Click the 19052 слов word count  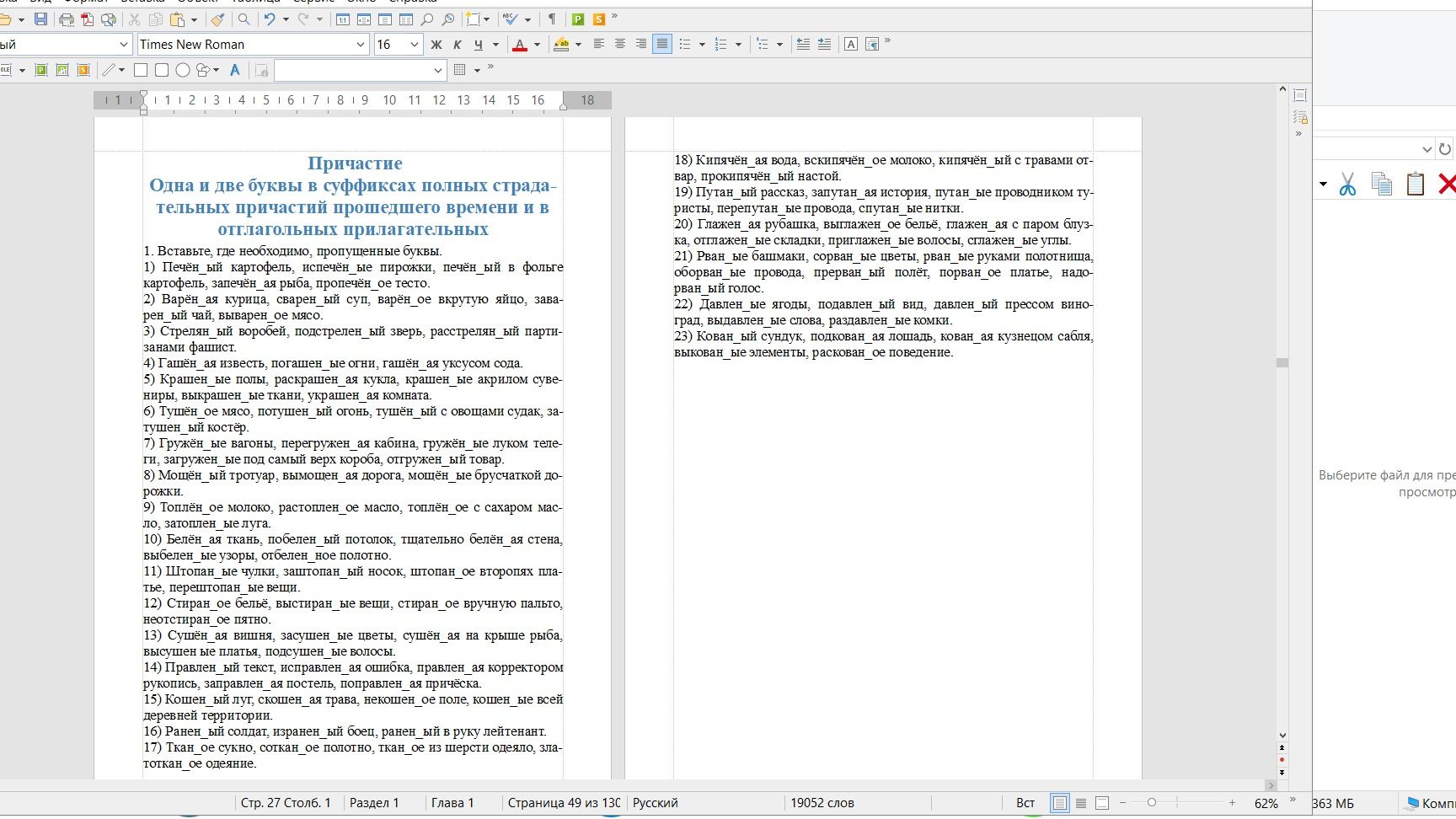coord(822,803)
